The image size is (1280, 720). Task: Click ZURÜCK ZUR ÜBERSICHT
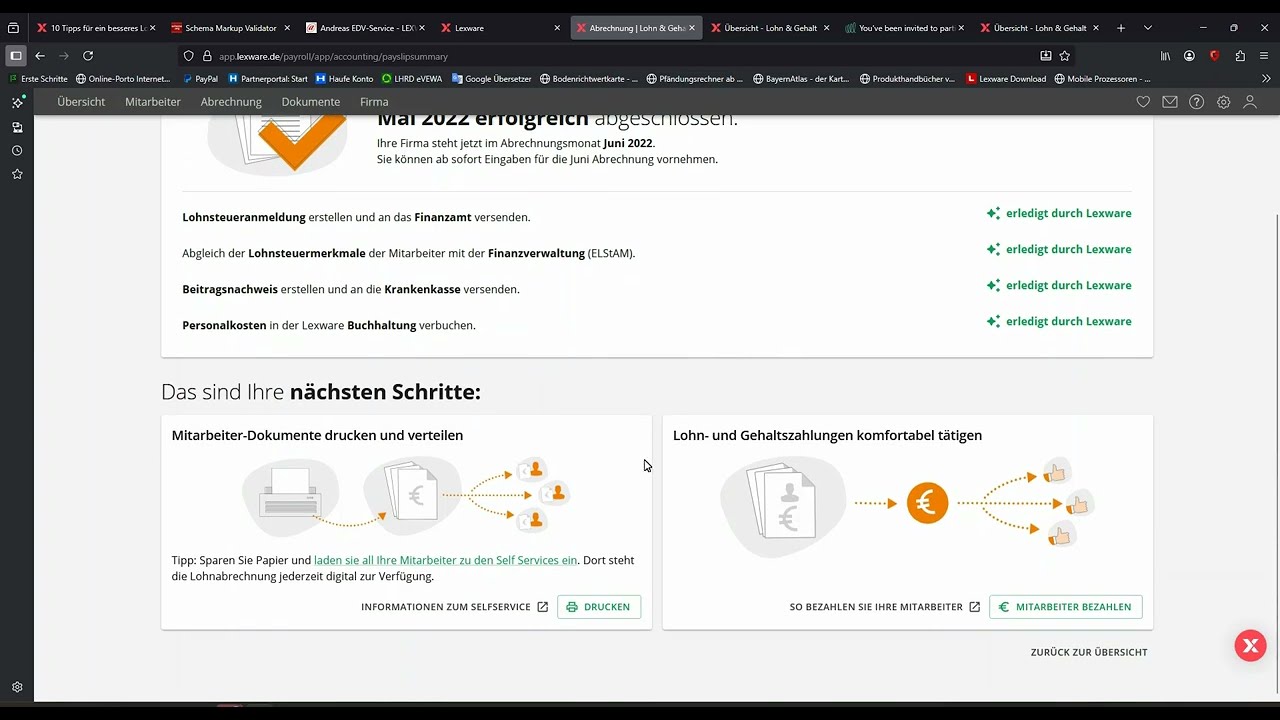pos(1089,652)
